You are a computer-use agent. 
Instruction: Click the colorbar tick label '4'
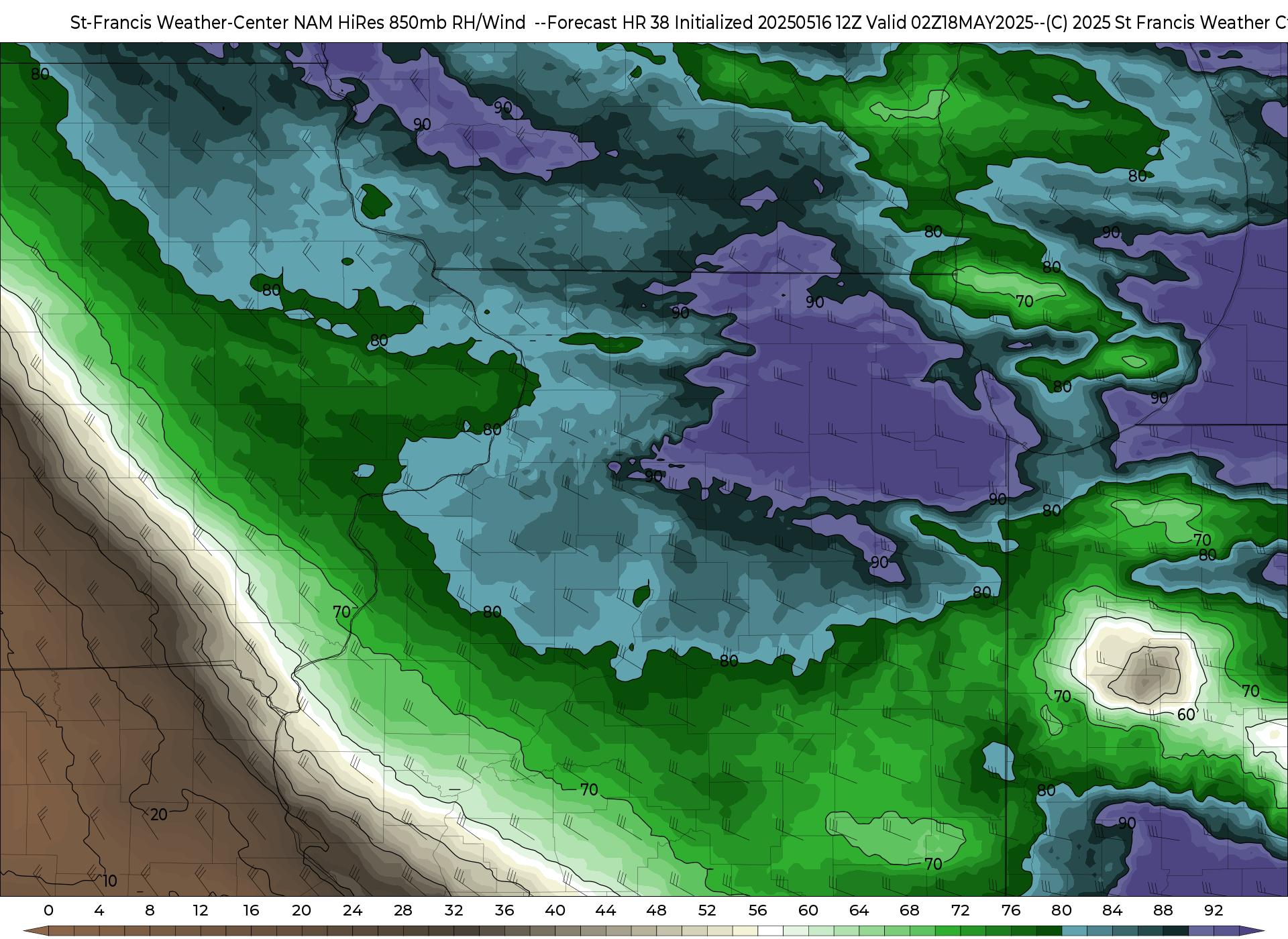[x=99, y=911]
